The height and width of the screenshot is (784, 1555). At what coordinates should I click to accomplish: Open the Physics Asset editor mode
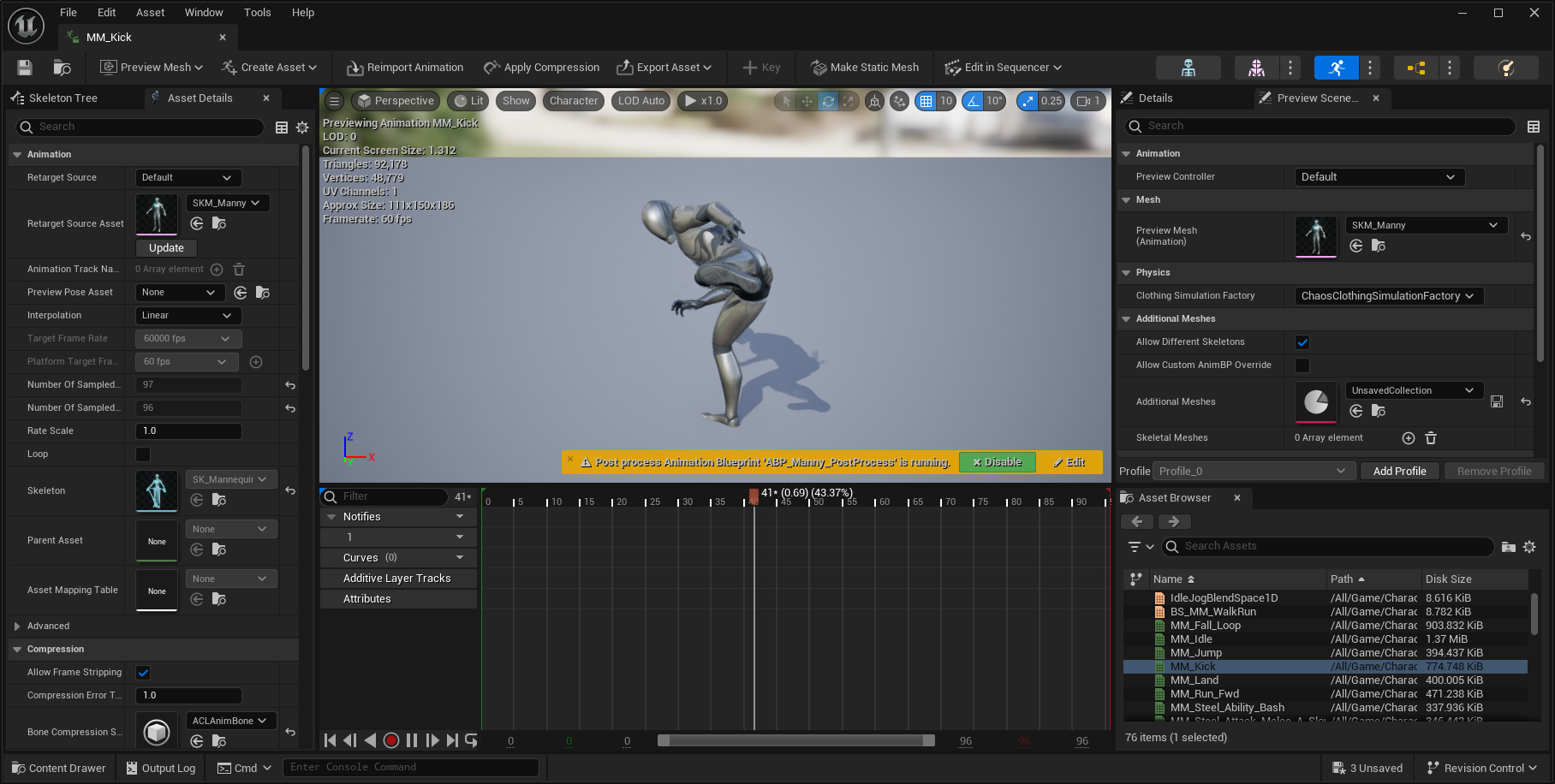[1506, 68]
